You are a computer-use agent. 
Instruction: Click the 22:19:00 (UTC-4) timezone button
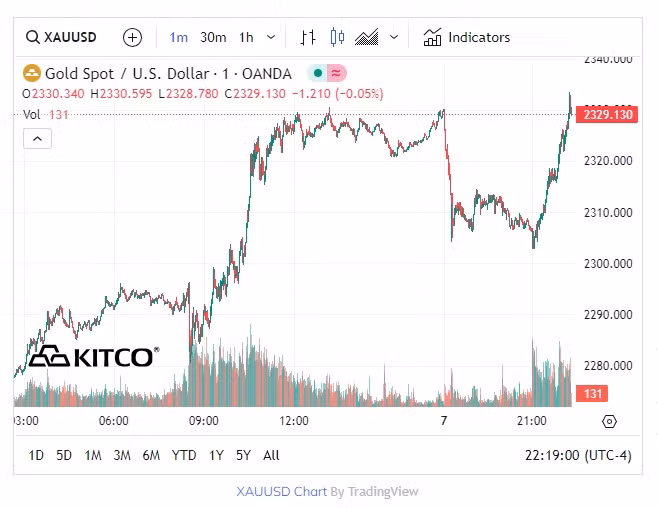[579, 456]
